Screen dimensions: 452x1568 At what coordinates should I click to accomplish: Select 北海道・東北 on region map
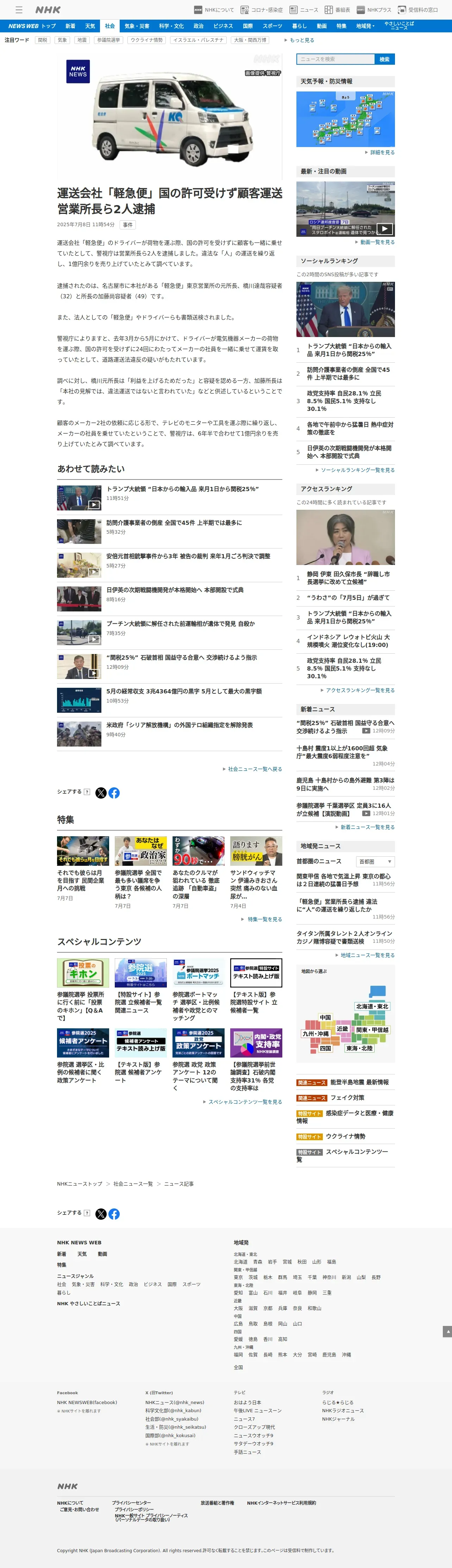(x=372, y=1007)
